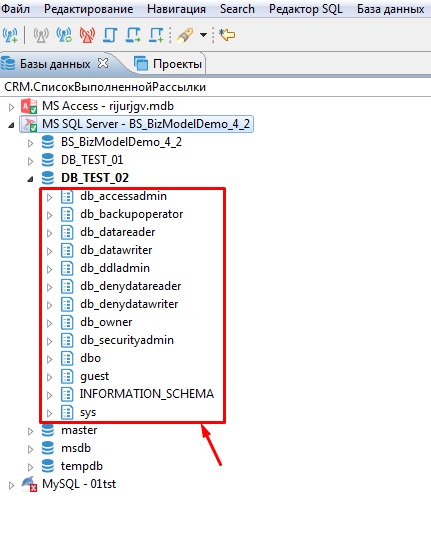Click the db_accessadmin schema icon
Screen dimensions: 431x553
coord(67,196)
